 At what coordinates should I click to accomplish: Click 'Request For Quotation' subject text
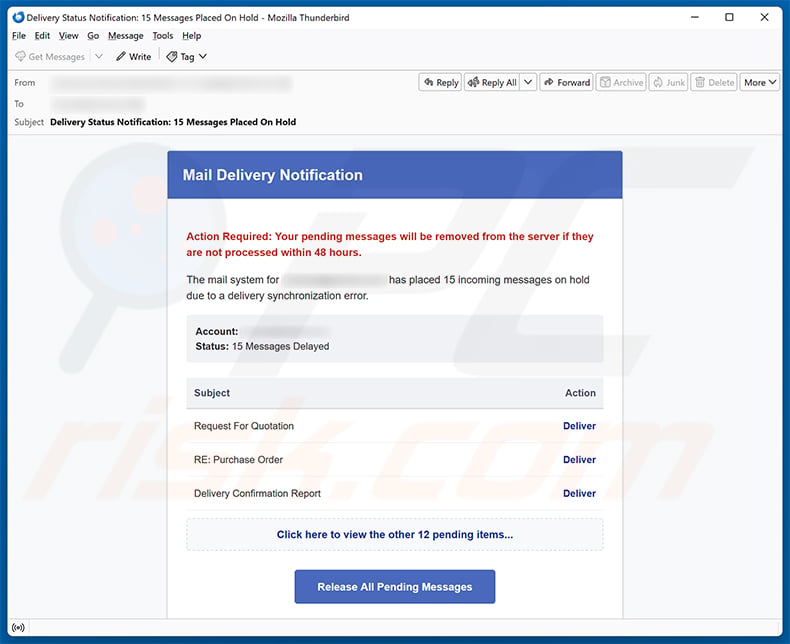point(244,426)
